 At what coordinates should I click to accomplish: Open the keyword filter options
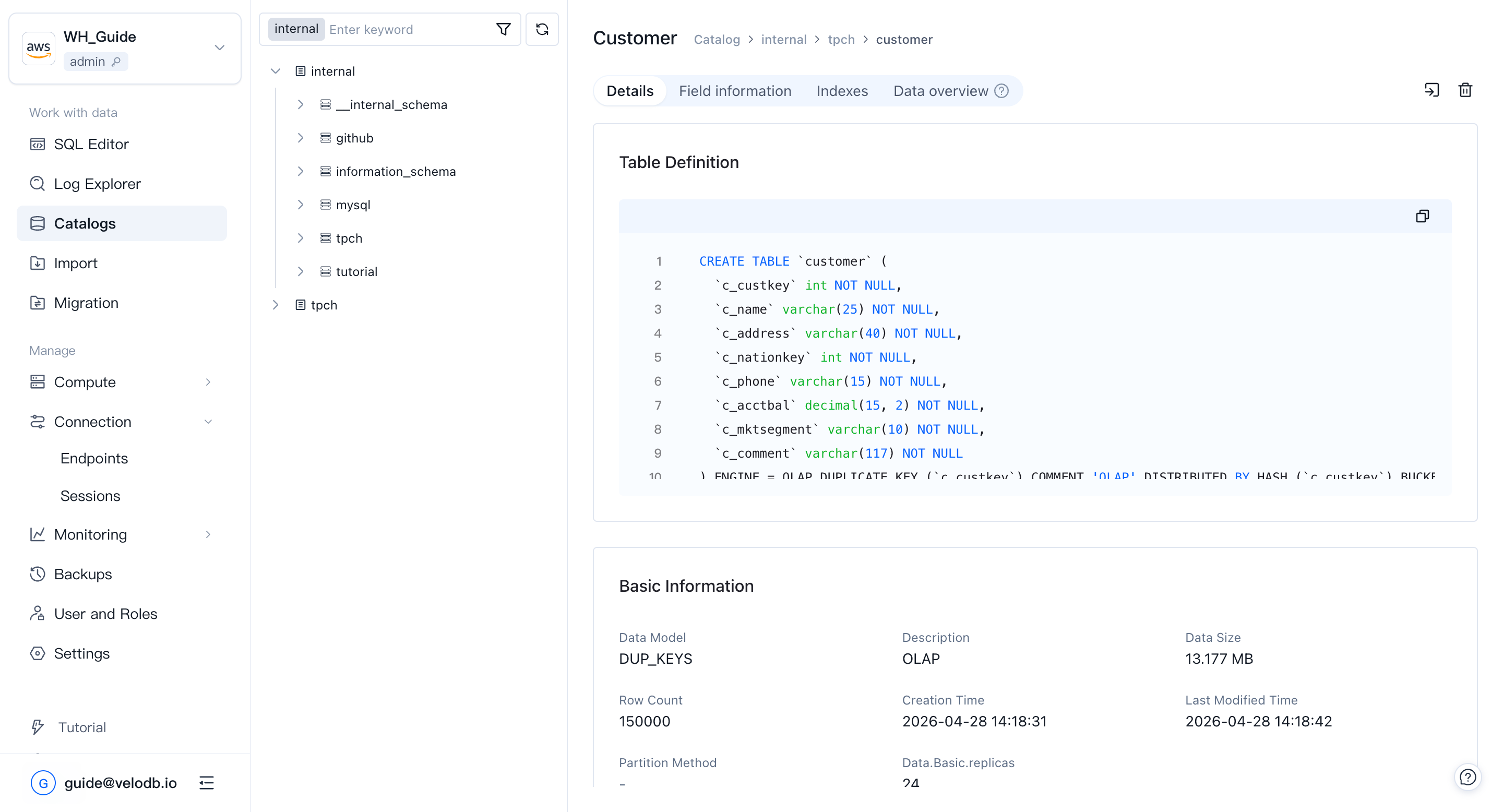tap(503, 29)
